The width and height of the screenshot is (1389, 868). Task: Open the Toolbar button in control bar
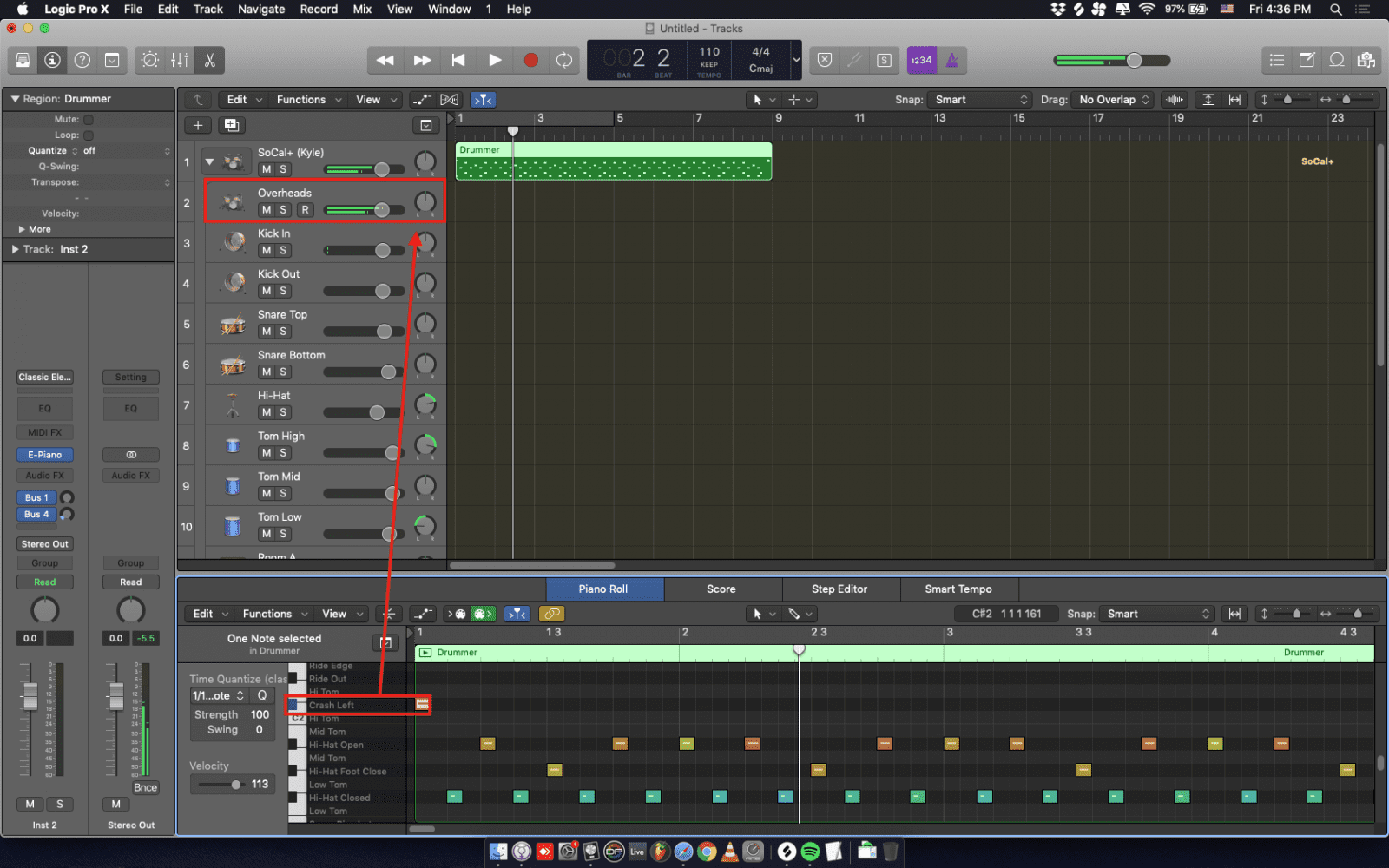[x=112, y=60]
